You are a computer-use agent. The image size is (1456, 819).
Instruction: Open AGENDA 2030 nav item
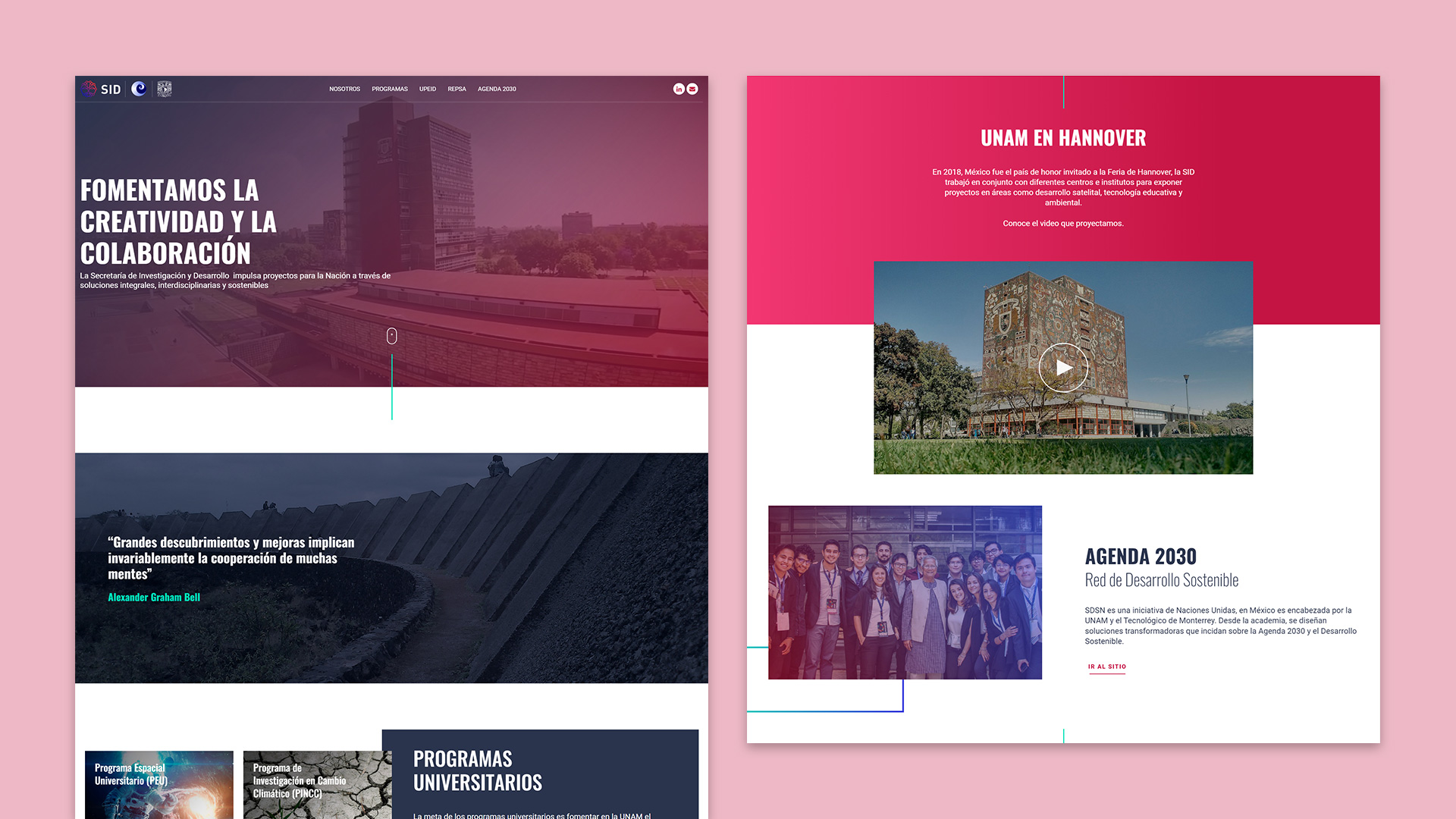pos(497,89)
